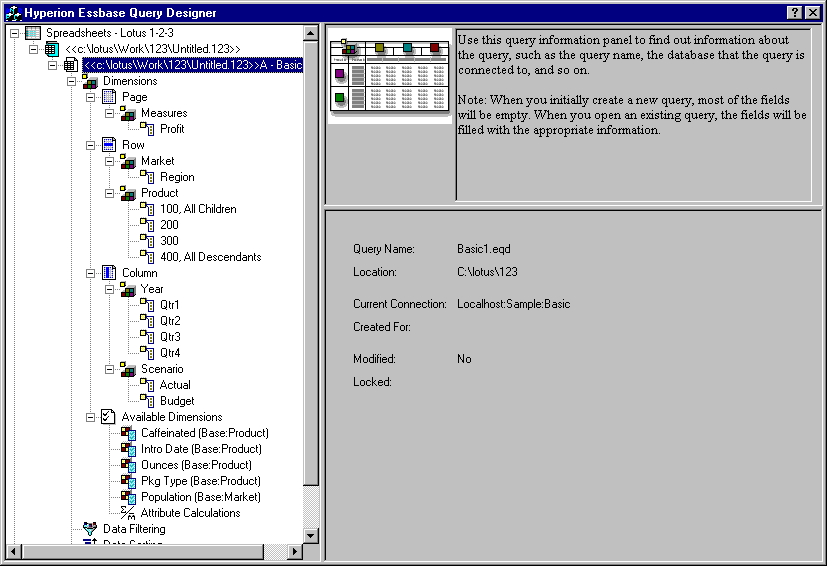The height and width of the screenshot is (566, 827).
Task: Click the Product dimension icon
Action: (x=128, y=193)
